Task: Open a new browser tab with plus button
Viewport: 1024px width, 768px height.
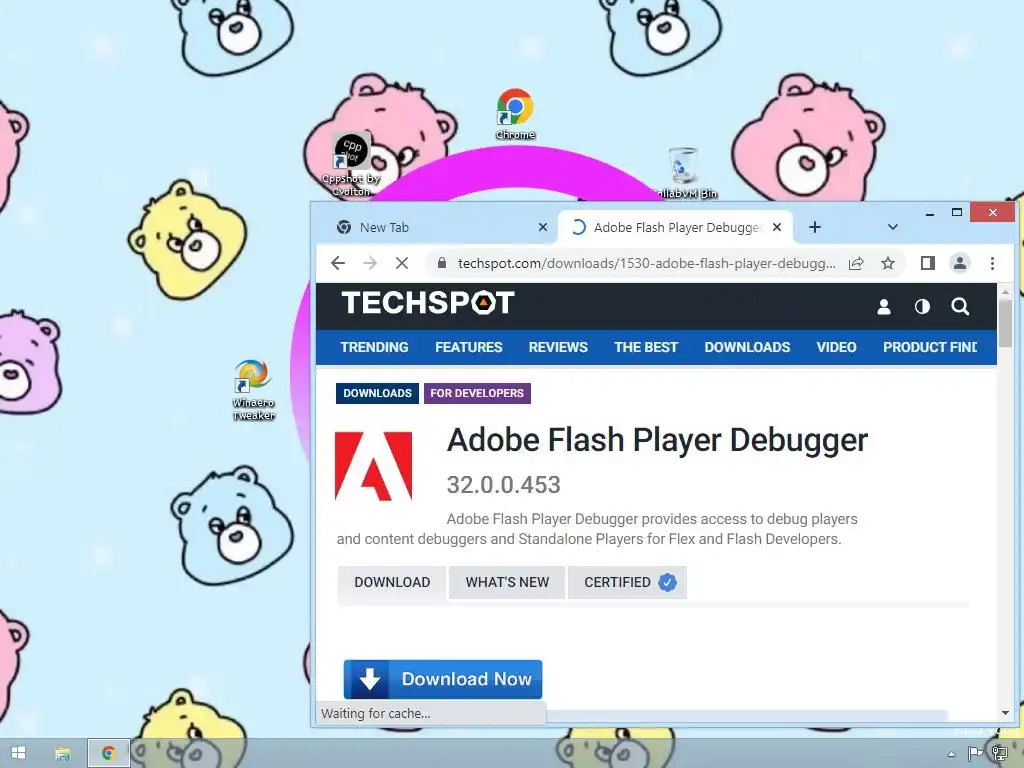Action: pyautogui.click(x=814, y=227)
